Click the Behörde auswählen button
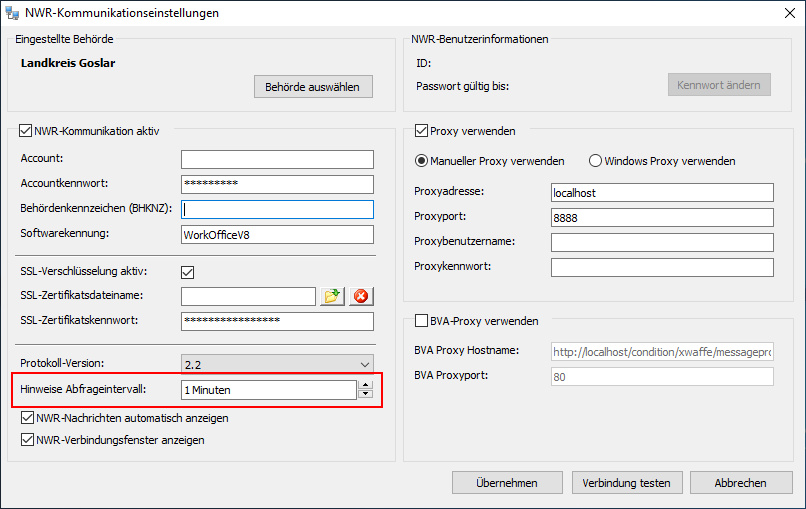Screen dimensions: 806x509 pyautogui.click(x=313, y=87)
